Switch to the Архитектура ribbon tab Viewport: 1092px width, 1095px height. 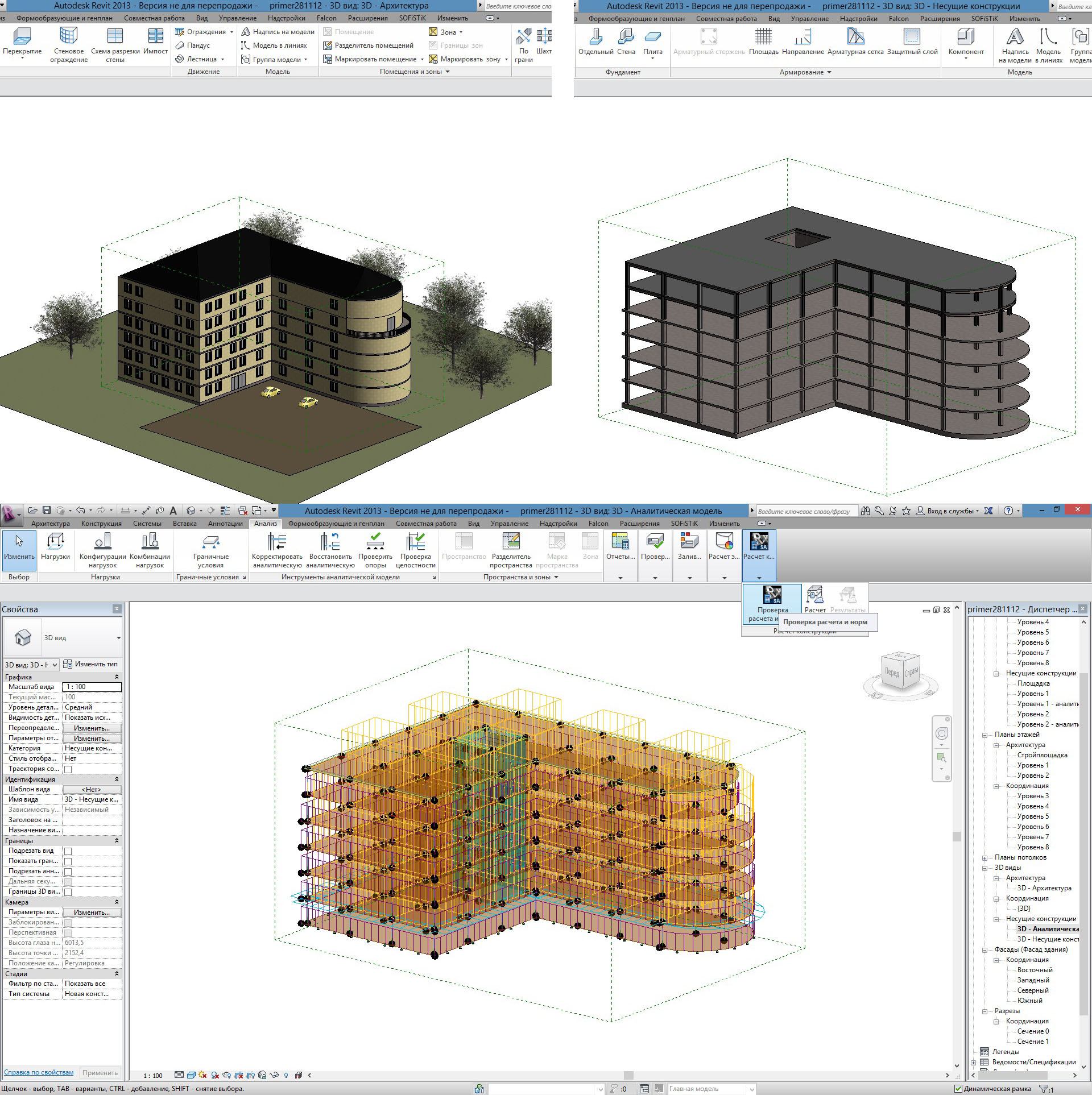pyautogui.click(x=50, y=524)
